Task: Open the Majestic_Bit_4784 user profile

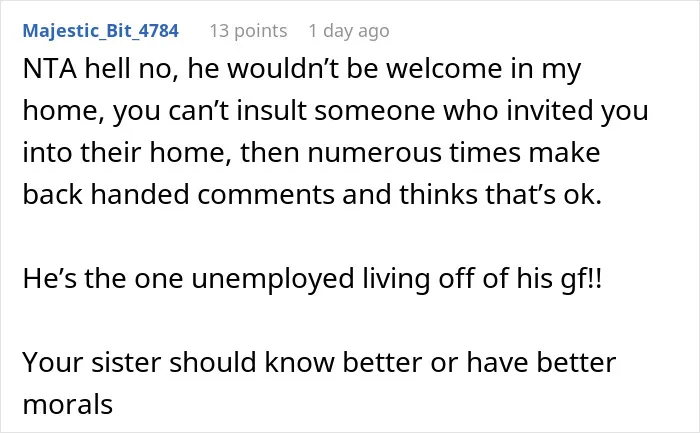Action: [100, 31]
